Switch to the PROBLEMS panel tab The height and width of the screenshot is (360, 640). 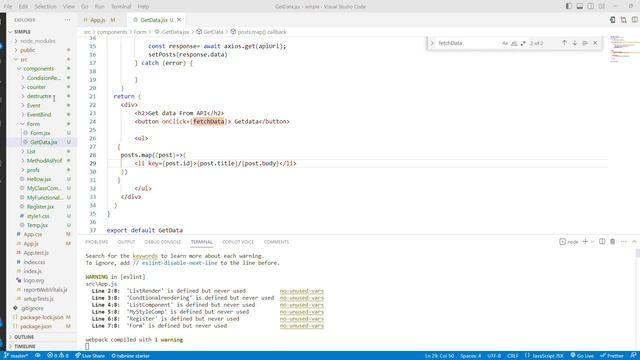point(97,242)
